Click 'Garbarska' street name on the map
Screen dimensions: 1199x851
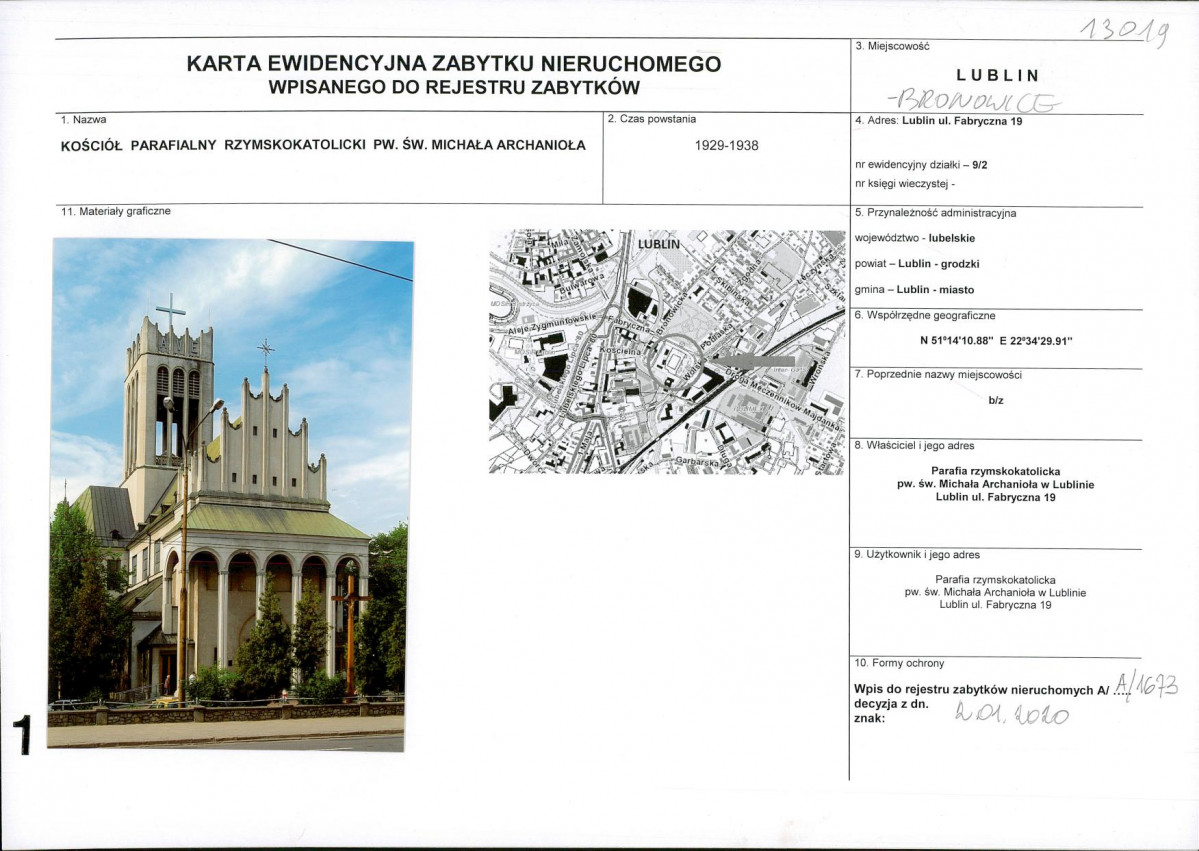click(x=698, y=463)
